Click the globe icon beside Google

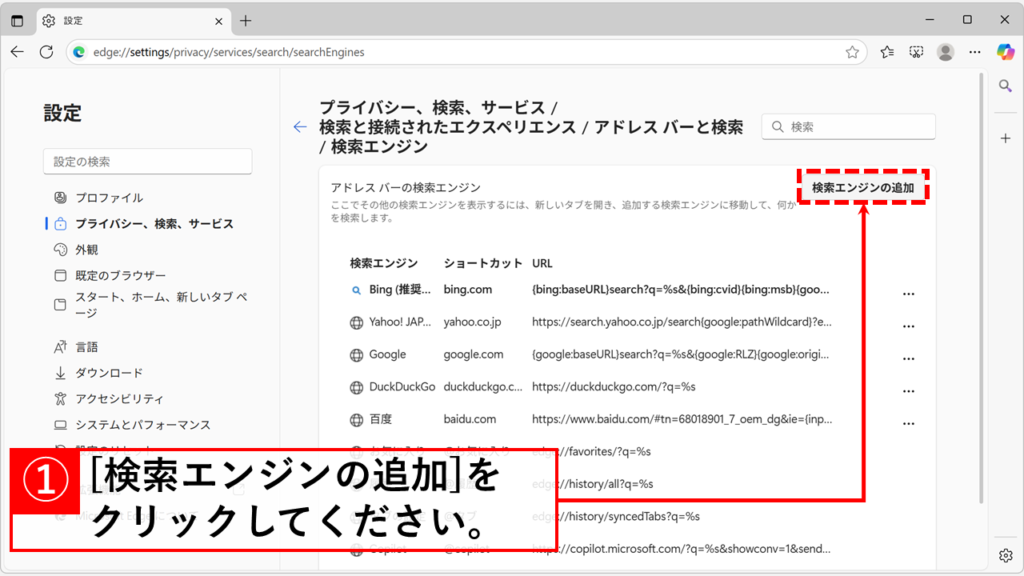(x=356, y=355)
